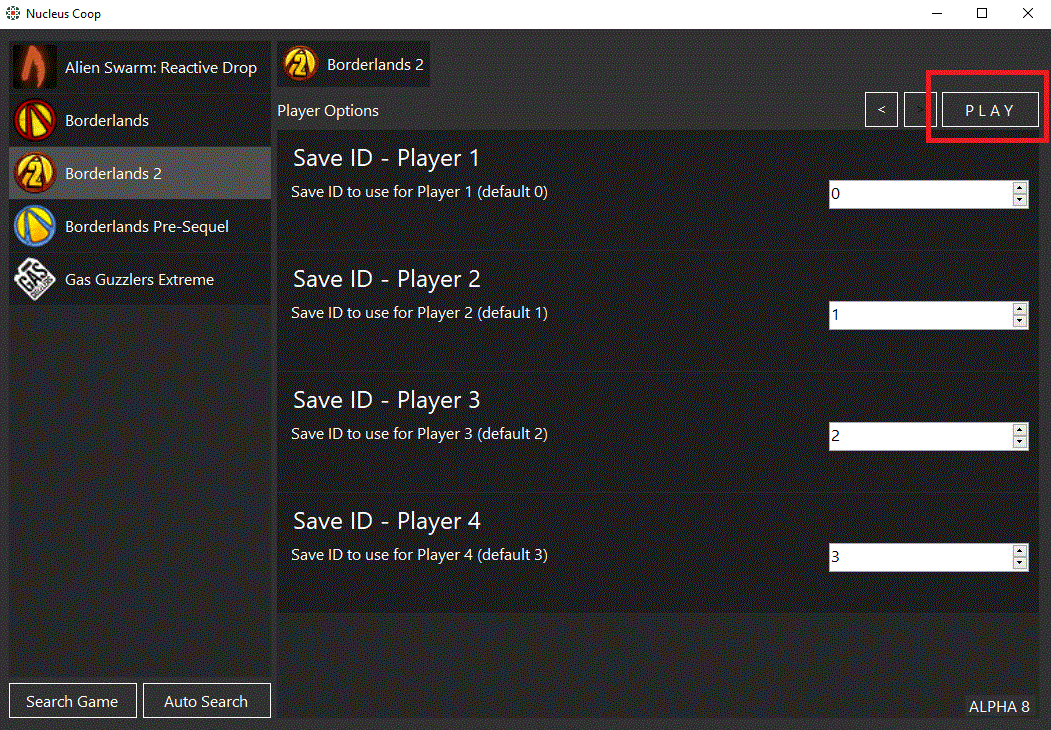Click the Borderlands 2 icon in game list
The width and height of the screenshot is (1051, 730).
(35, 173)
